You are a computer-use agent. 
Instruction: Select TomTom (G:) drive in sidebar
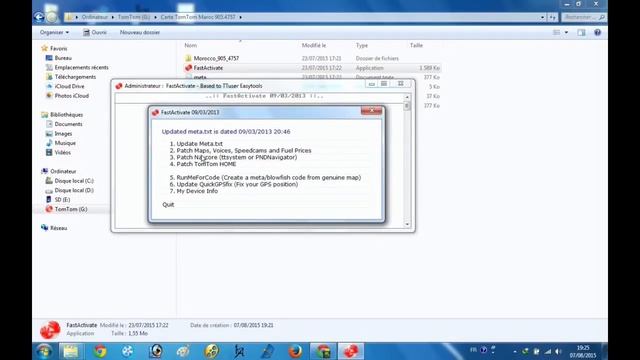coord(71,209)
